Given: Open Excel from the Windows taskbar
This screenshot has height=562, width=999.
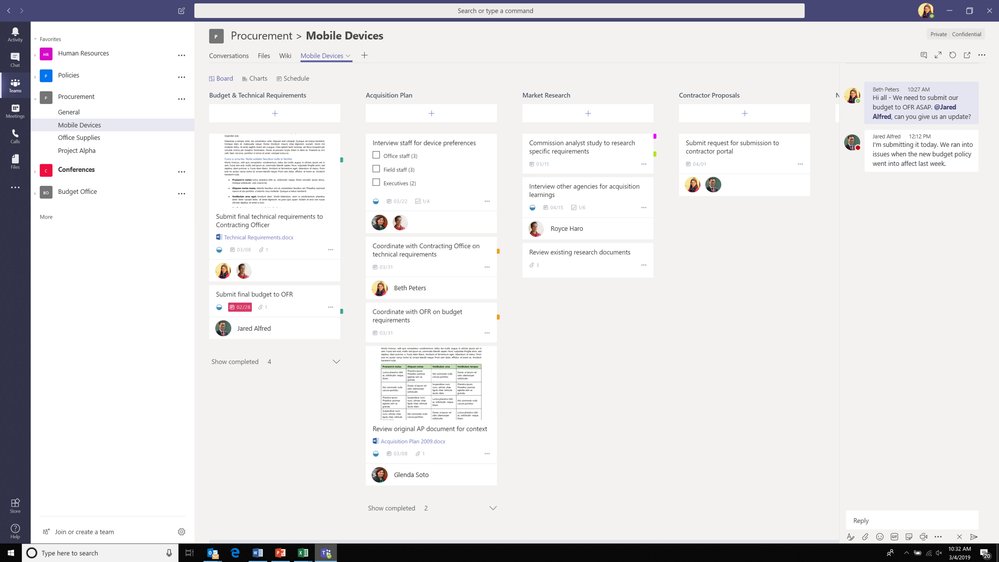Looking at the screenshot, I should point(303,553).
